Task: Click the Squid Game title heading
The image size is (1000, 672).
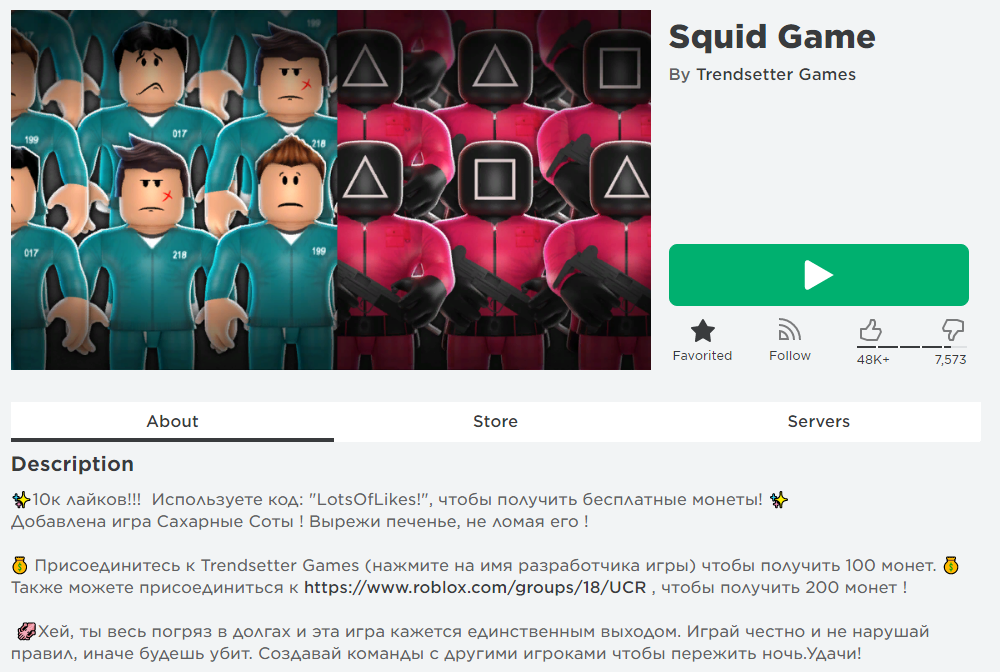Action: [x=772, y=36]
